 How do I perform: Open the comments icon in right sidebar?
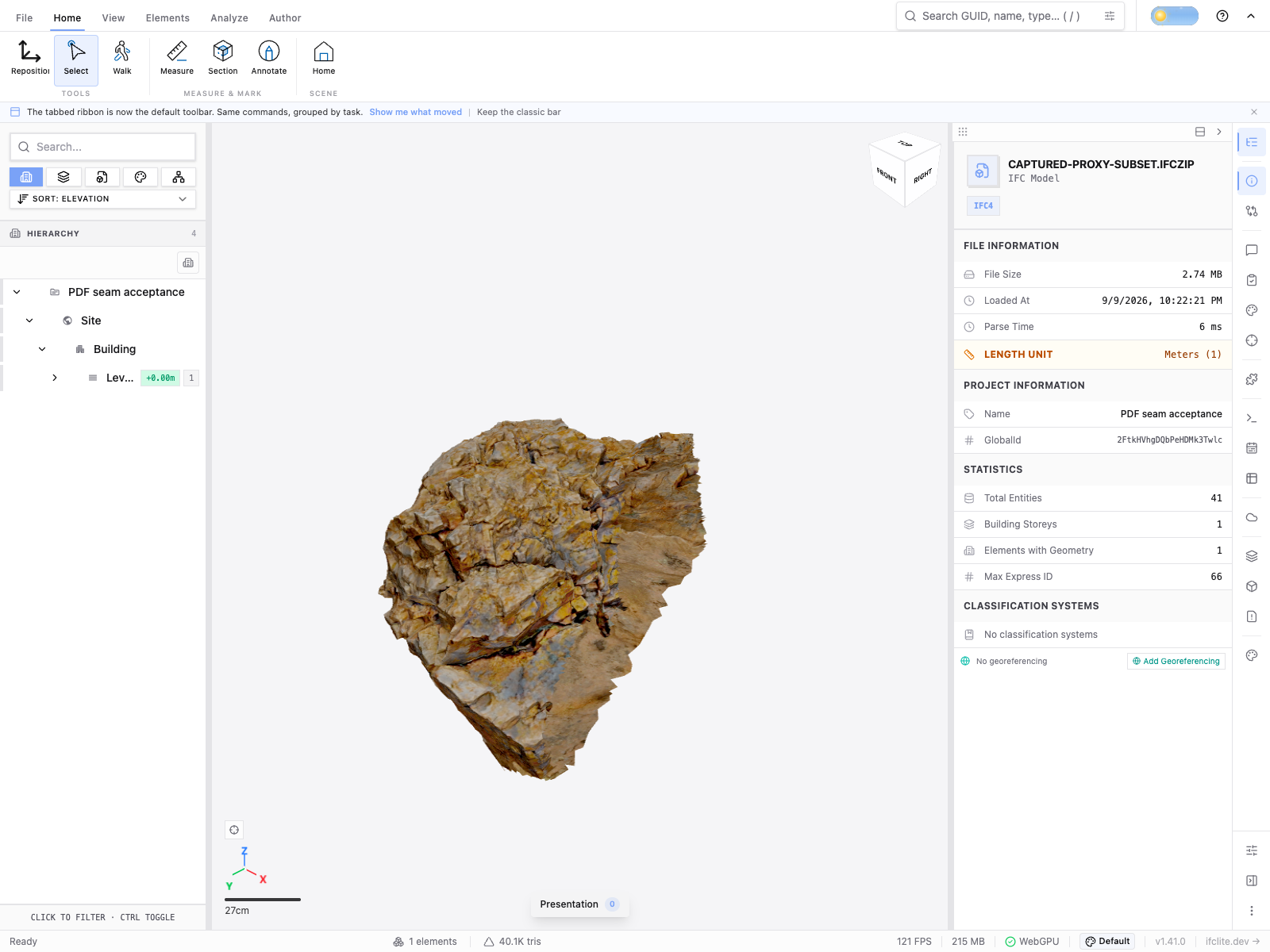click(1252, 250)
